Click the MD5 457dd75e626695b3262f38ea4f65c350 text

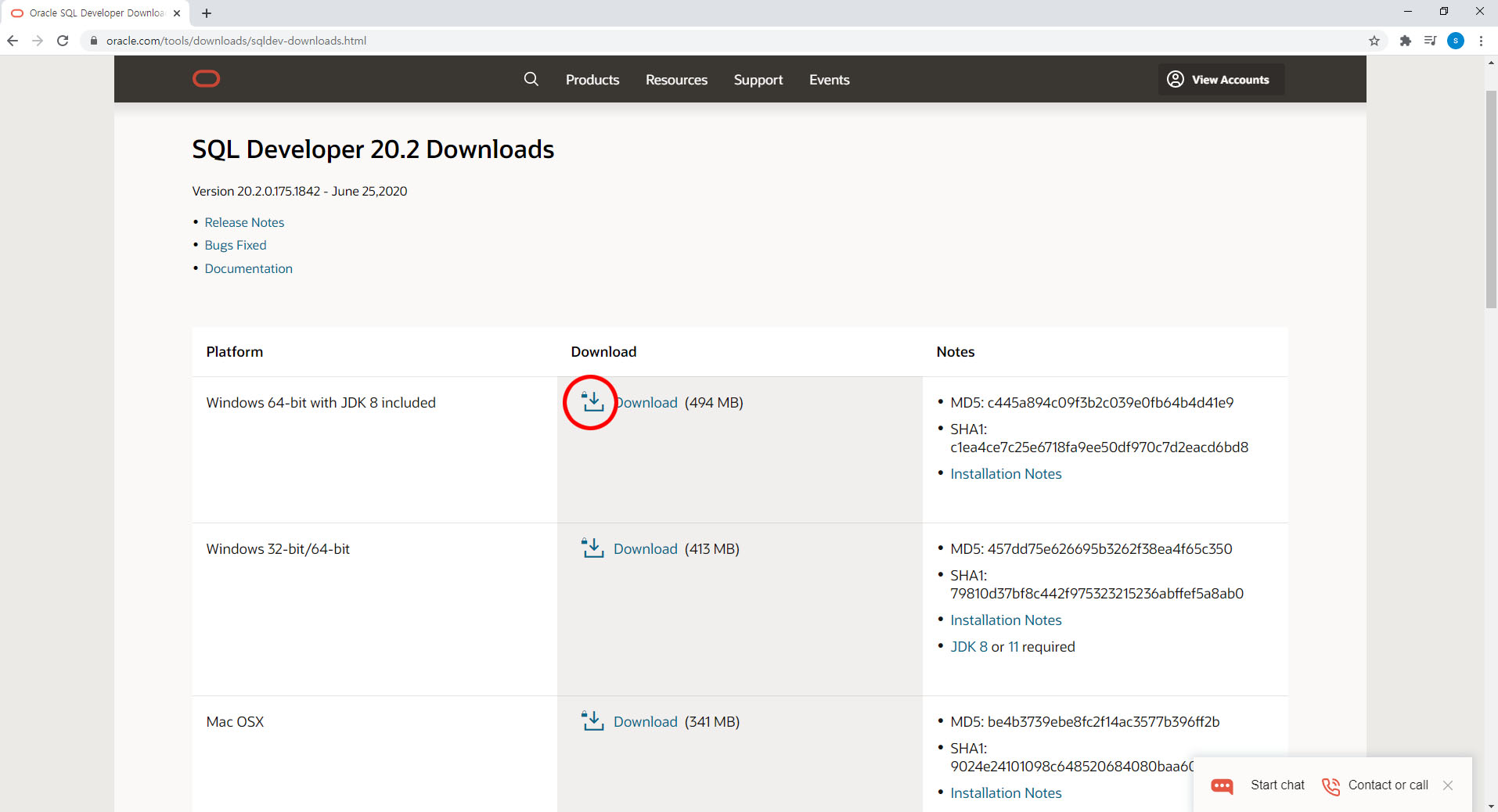coord(1091,549)
